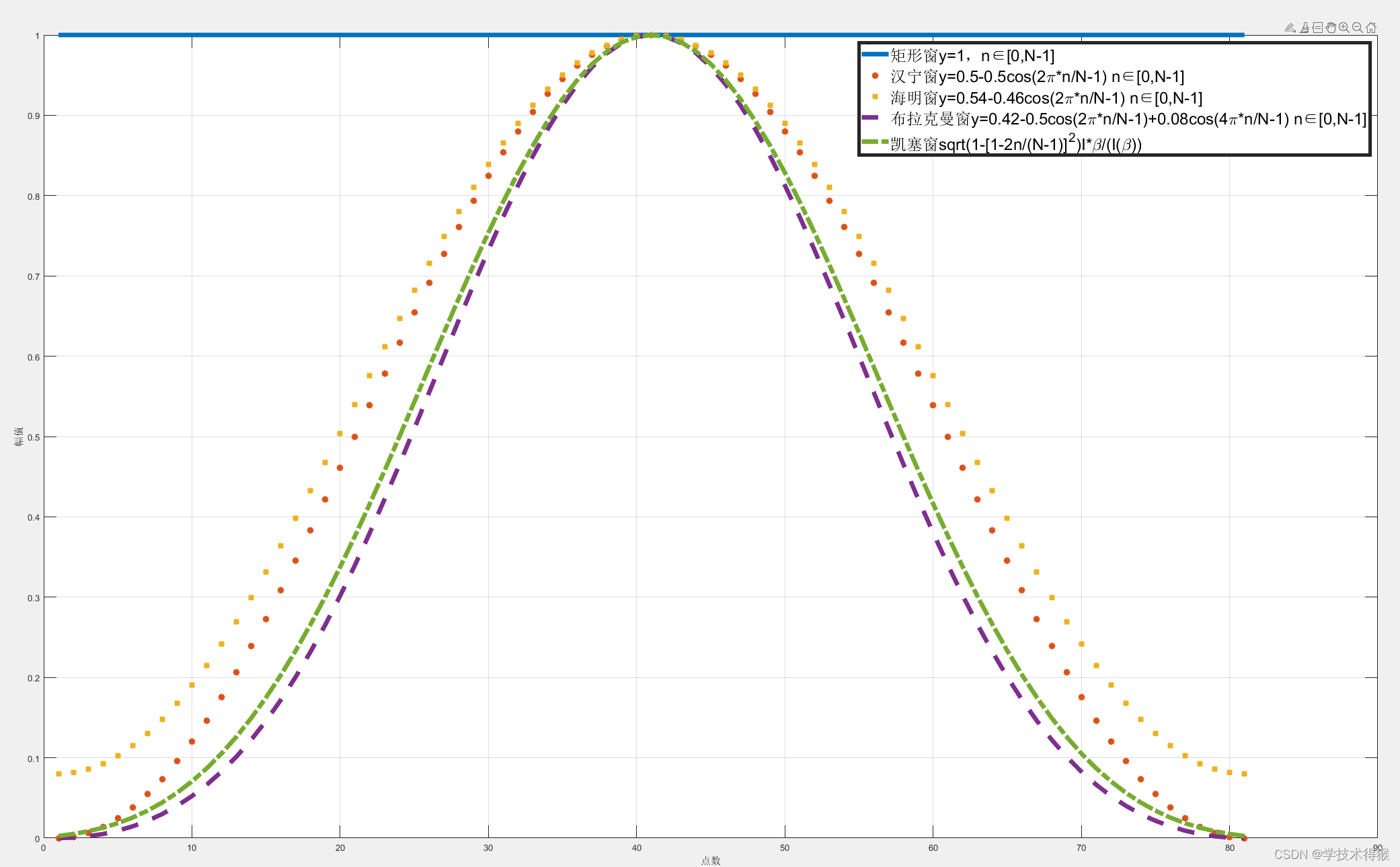
Task: Click the export axes icon
Action: coord(1290,28)
